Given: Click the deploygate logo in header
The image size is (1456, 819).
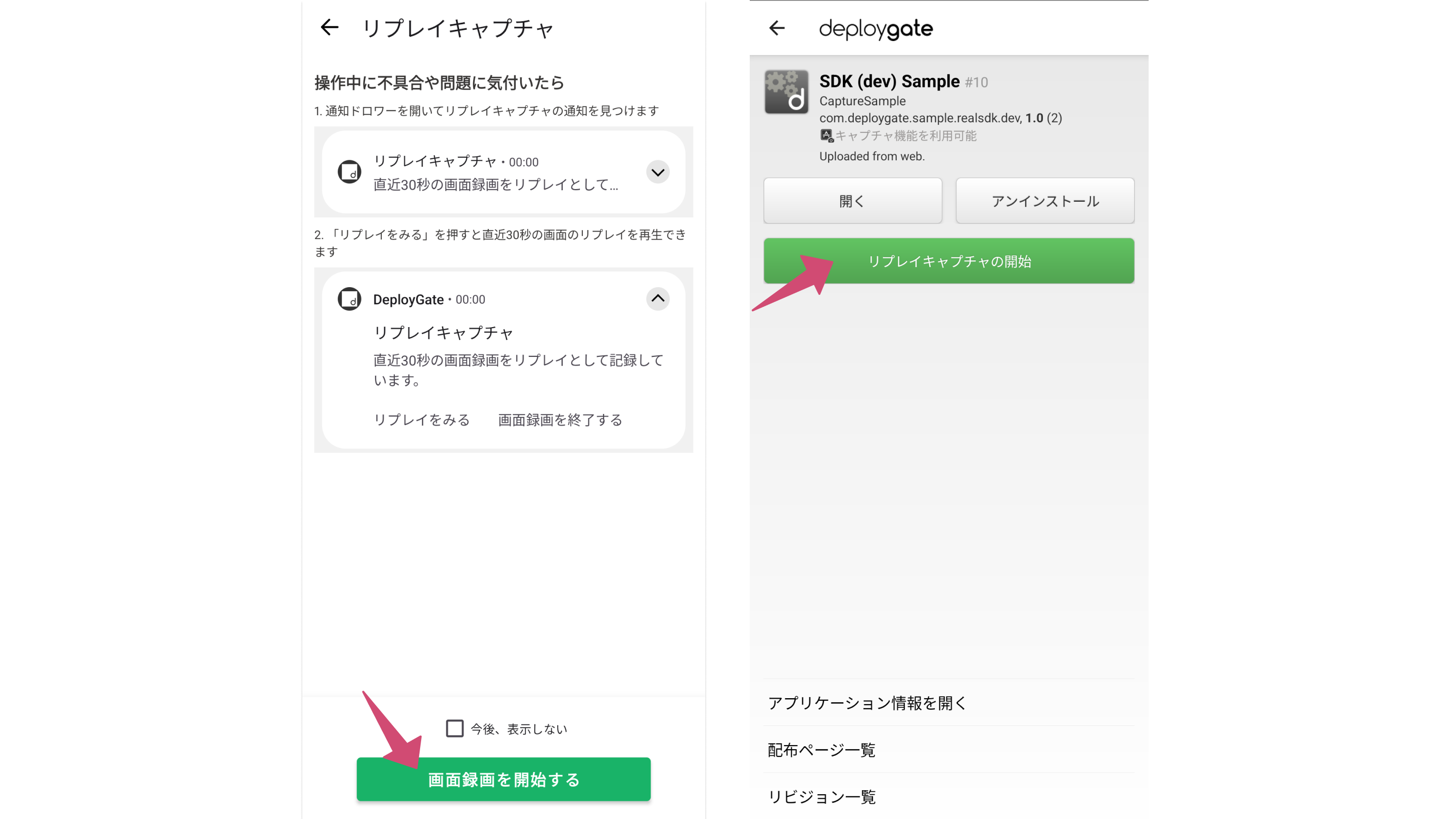Looking at the screenshot, I should (876, 28).
